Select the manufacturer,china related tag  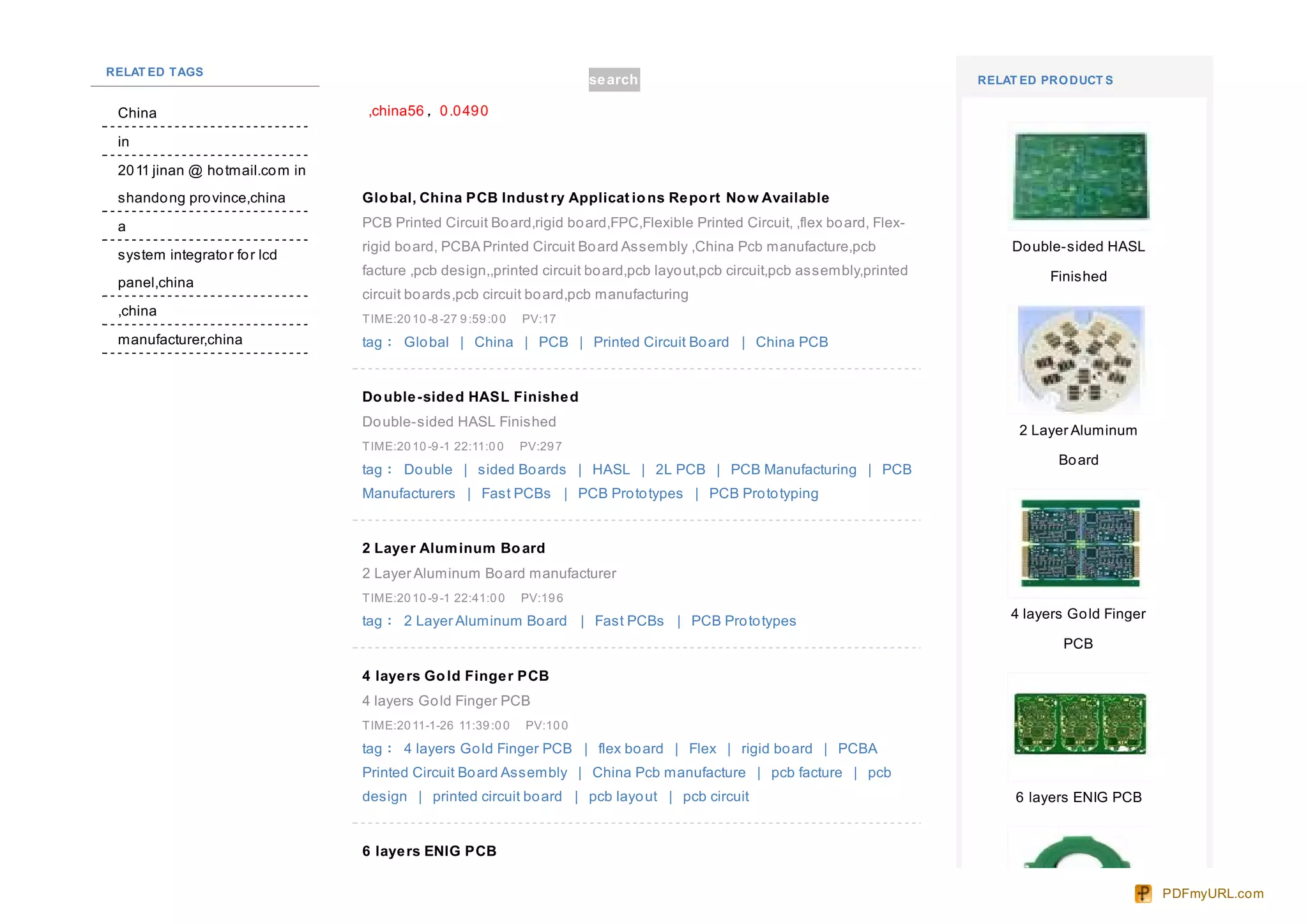180,340
